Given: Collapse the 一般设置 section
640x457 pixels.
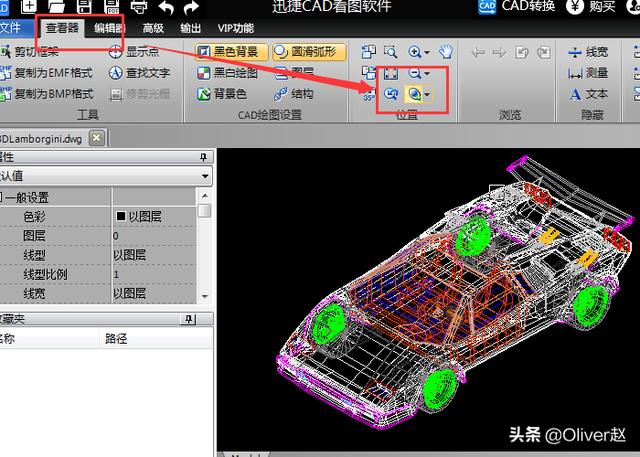Looking at the screenshot, I should click(x=1, y=198).
